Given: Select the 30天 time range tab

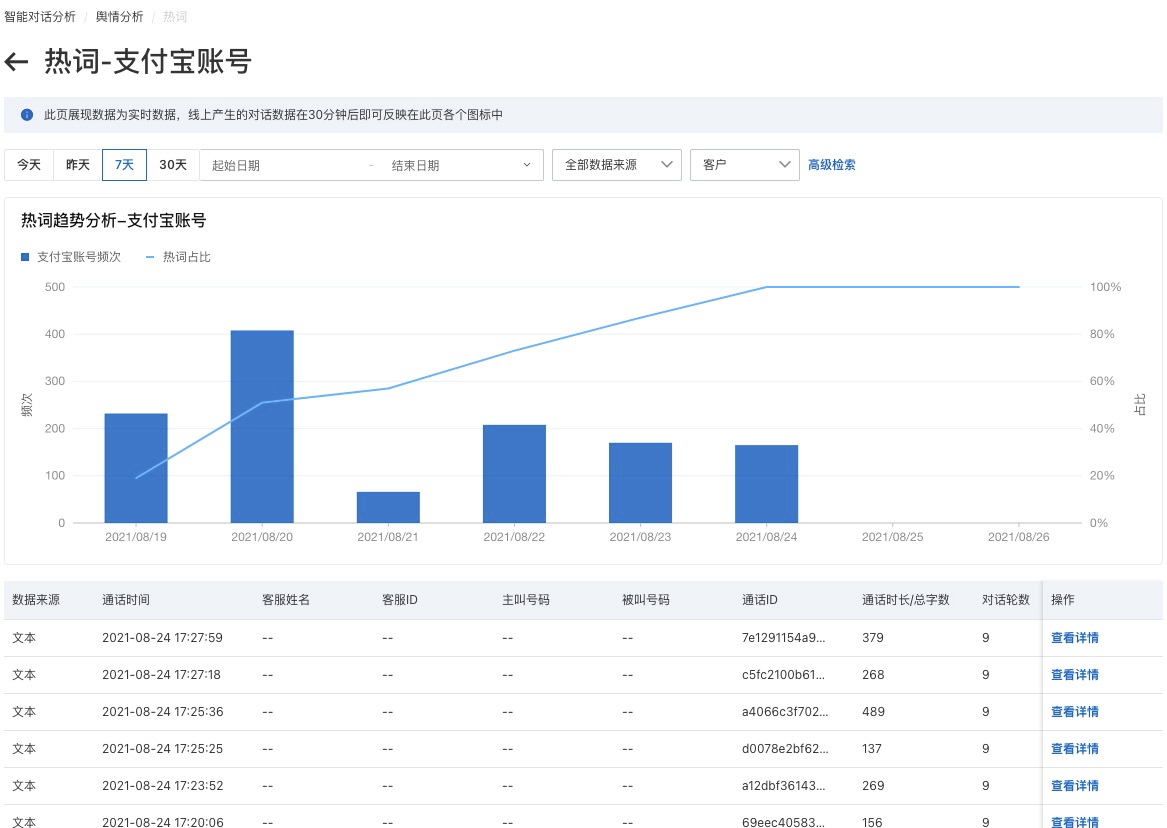Looking at the screenshot, I should click(x=173, y=164).
